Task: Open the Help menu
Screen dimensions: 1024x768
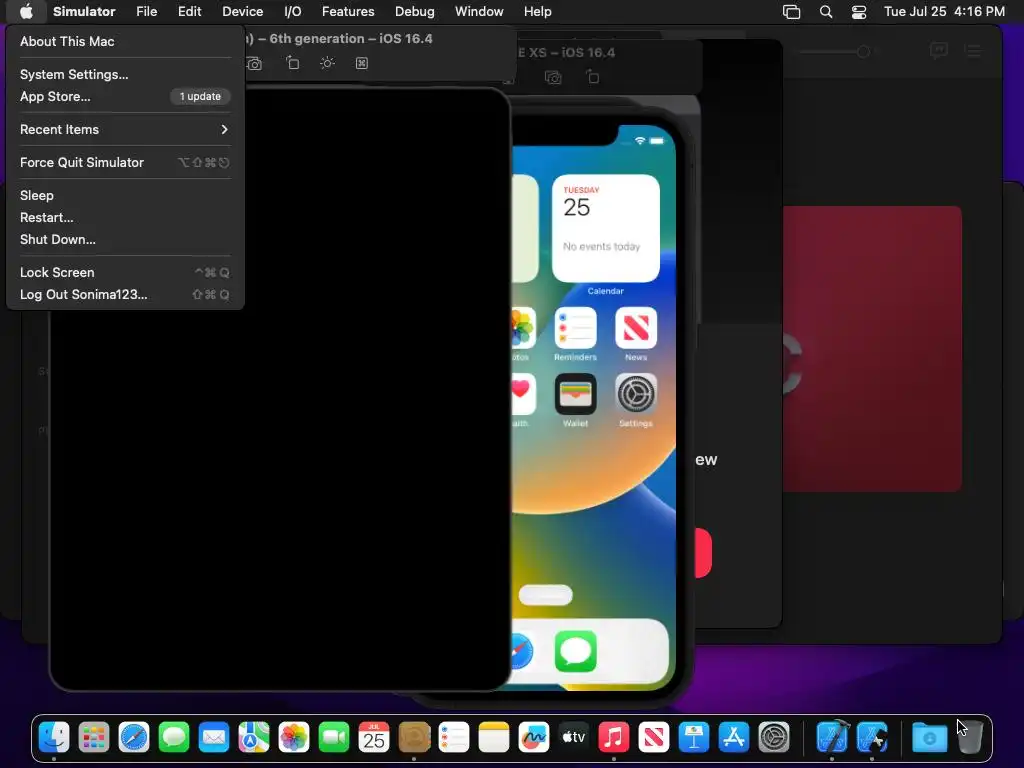Action: (537, 12)
